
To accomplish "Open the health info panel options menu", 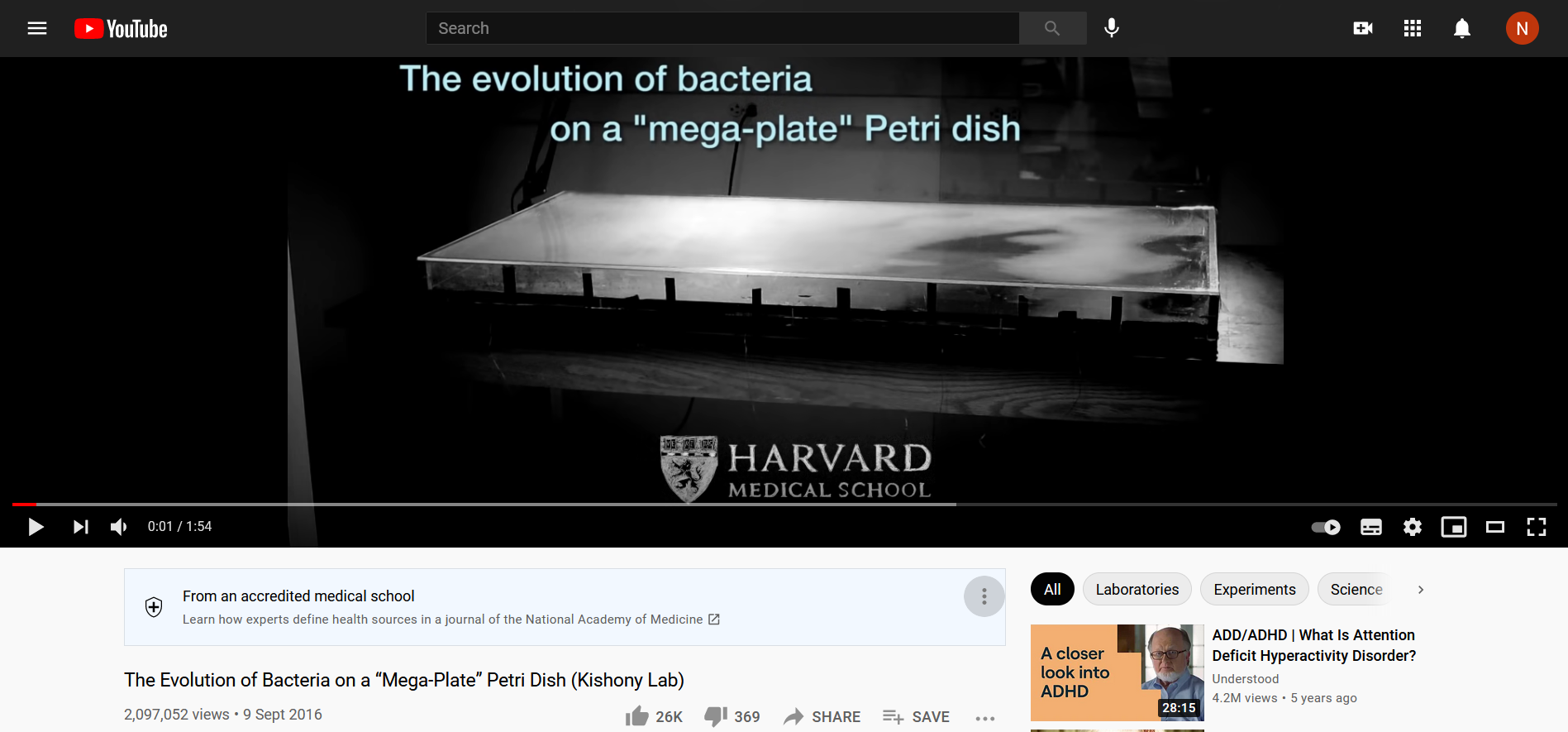I will point(984,596).
